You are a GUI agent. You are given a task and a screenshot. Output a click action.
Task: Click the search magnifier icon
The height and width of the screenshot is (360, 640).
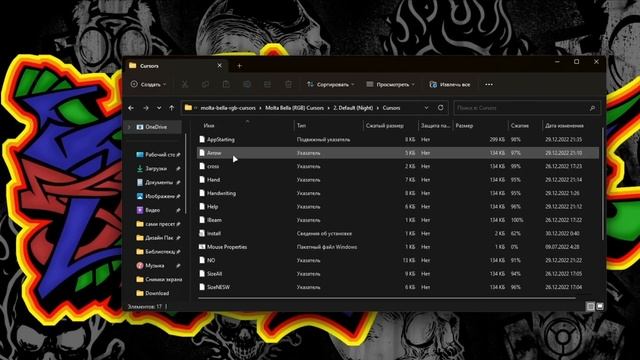592,108
